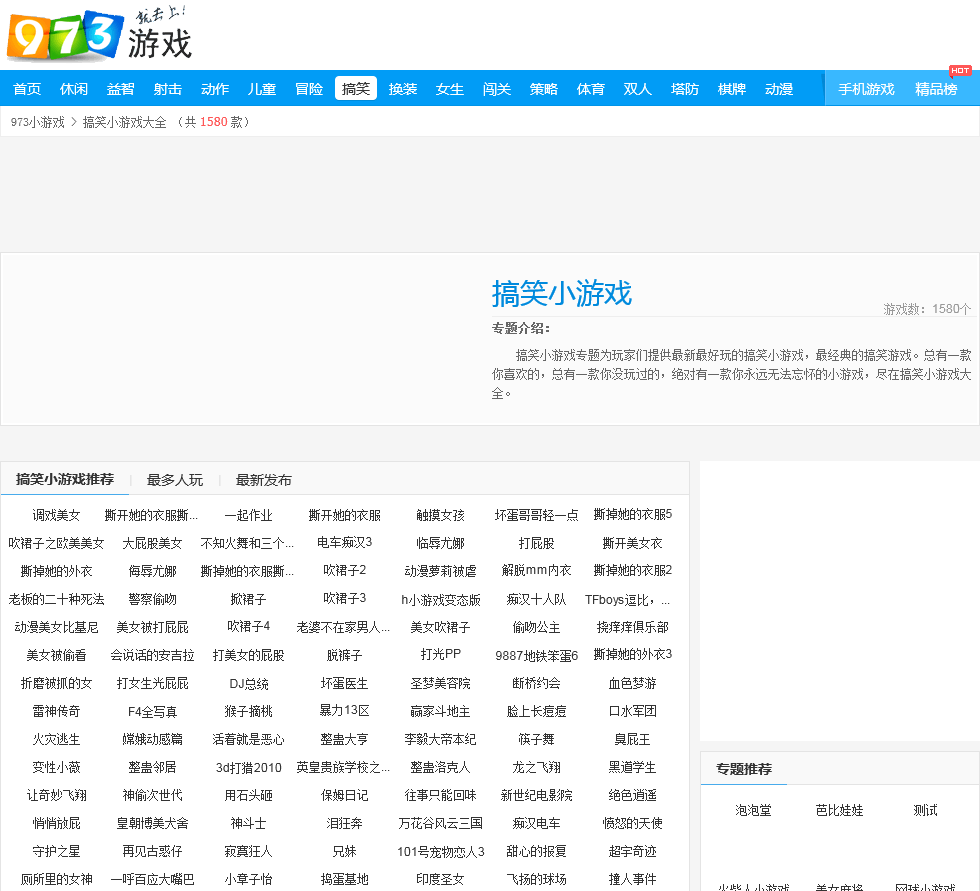Open the game 一起作业
The height and width of the screenshot is (891, 980).
(x=248, y=516)
